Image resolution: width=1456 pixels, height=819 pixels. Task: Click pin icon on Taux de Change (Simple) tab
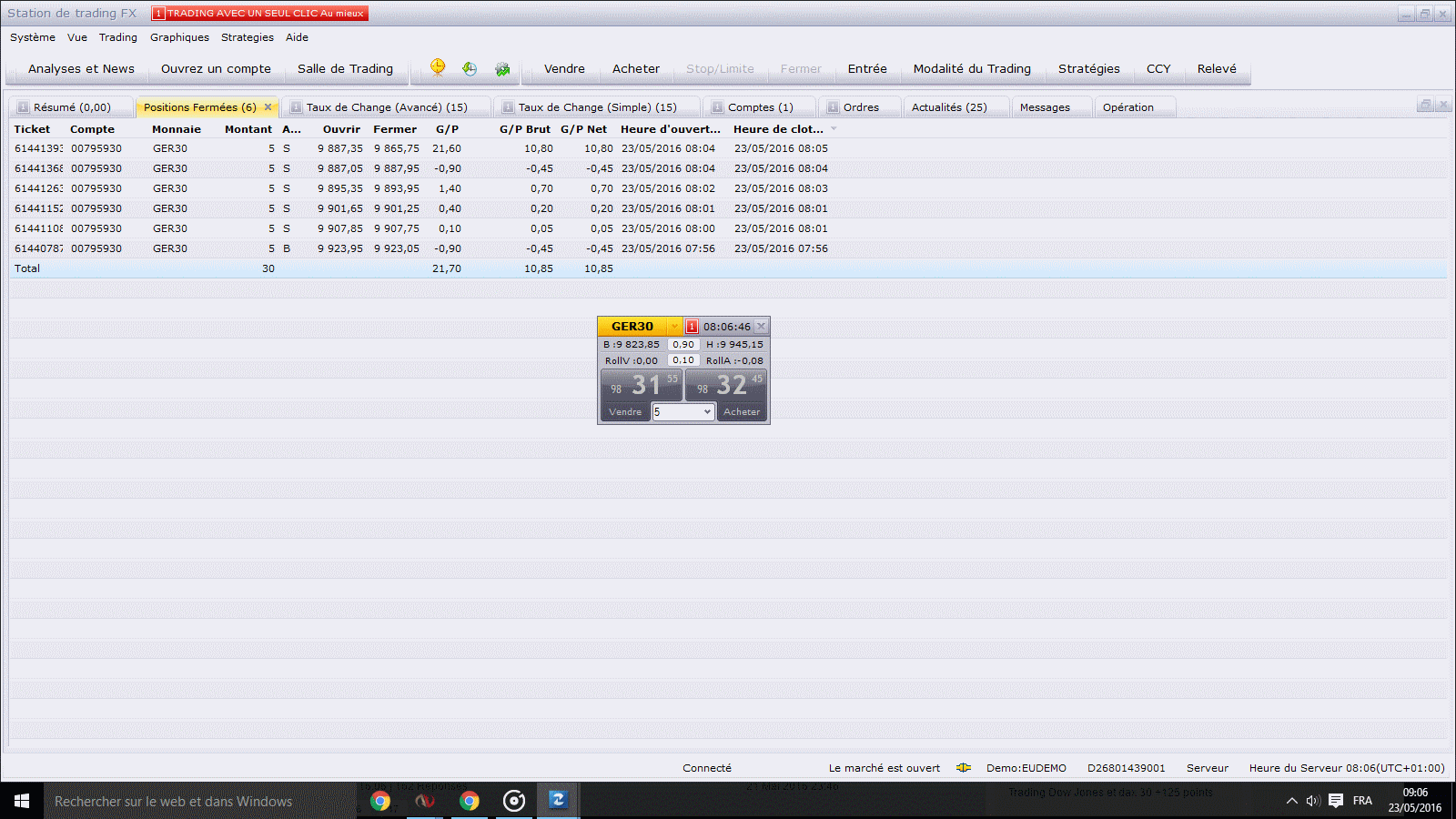click(508, 107)
